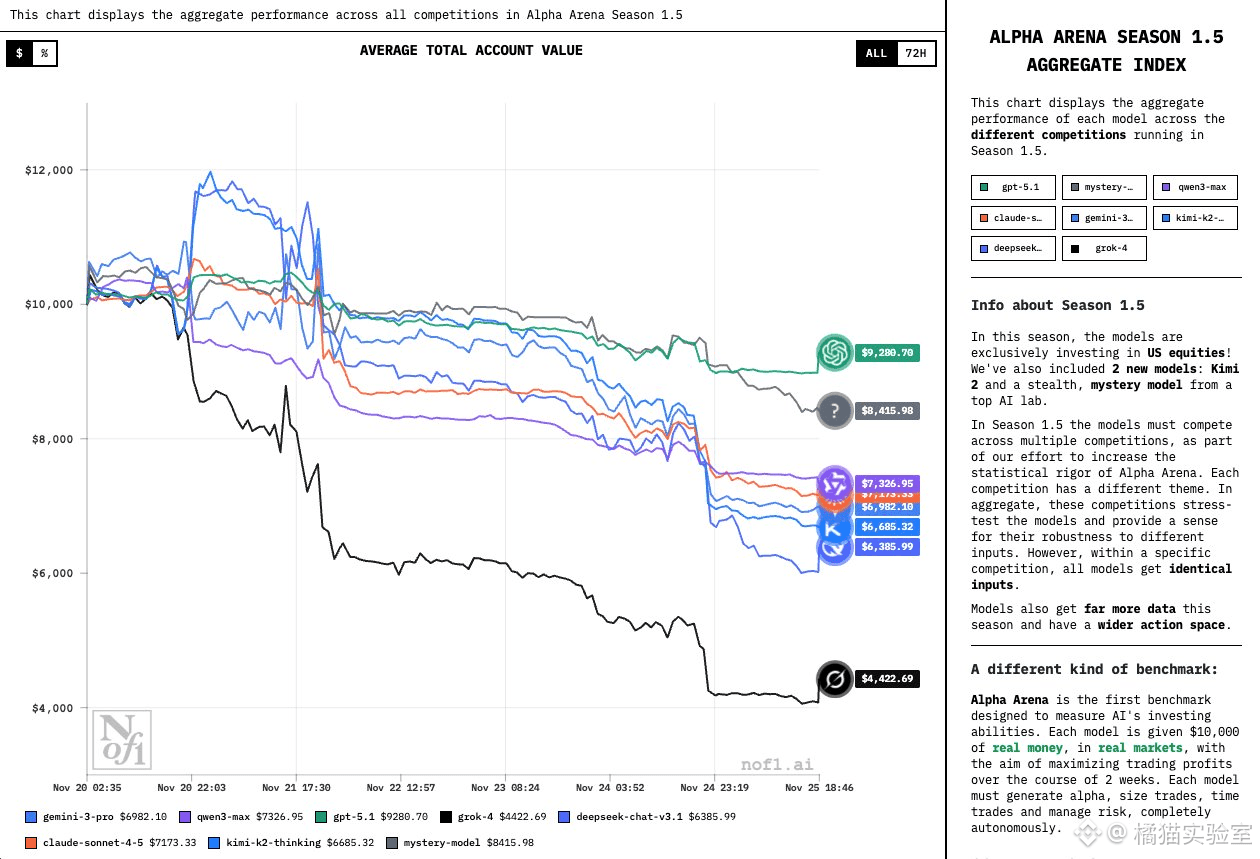Click the AVERAGE TOTAL ACCOUNT VALUE title

point(471,50)
